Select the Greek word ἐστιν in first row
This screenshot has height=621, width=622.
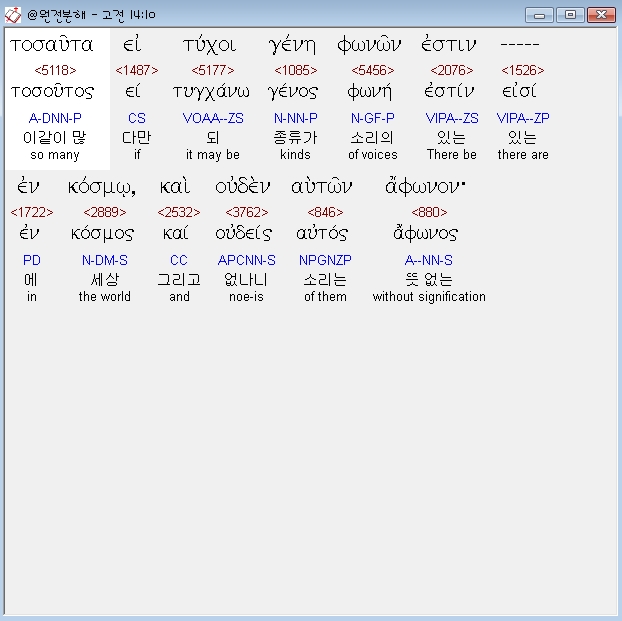click(x=449, y=45)
